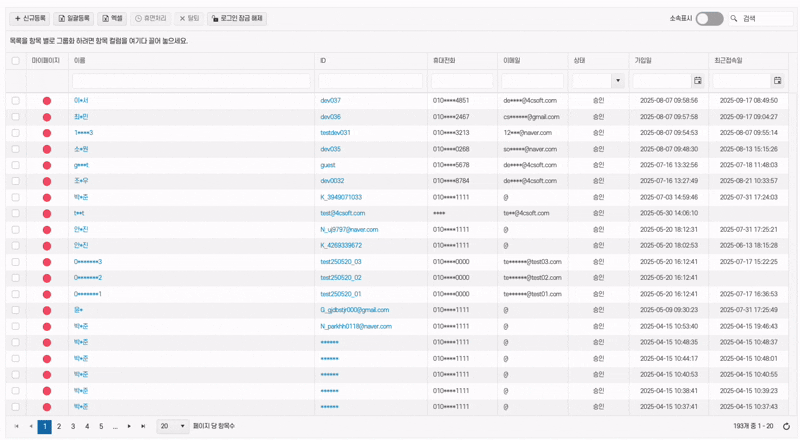Open the 가입일 calendar date picker
Viewport: 800px width, 440px height.
coord(698,80)
